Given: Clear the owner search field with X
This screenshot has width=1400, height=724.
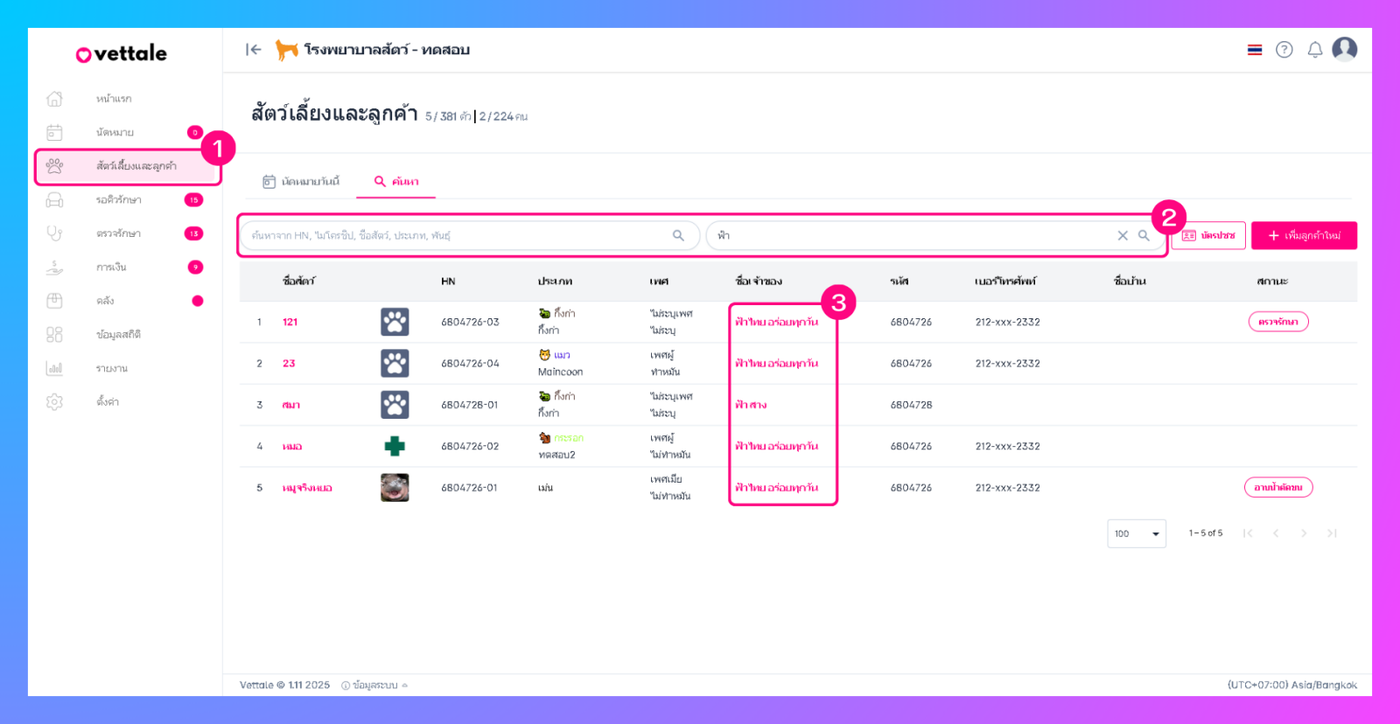Looking at the screenshot, I should tap(1122, 236).
